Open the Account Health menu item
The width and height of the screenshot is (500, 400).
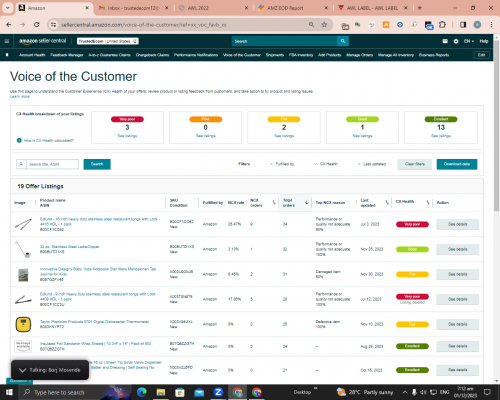[x=32, y=55]
